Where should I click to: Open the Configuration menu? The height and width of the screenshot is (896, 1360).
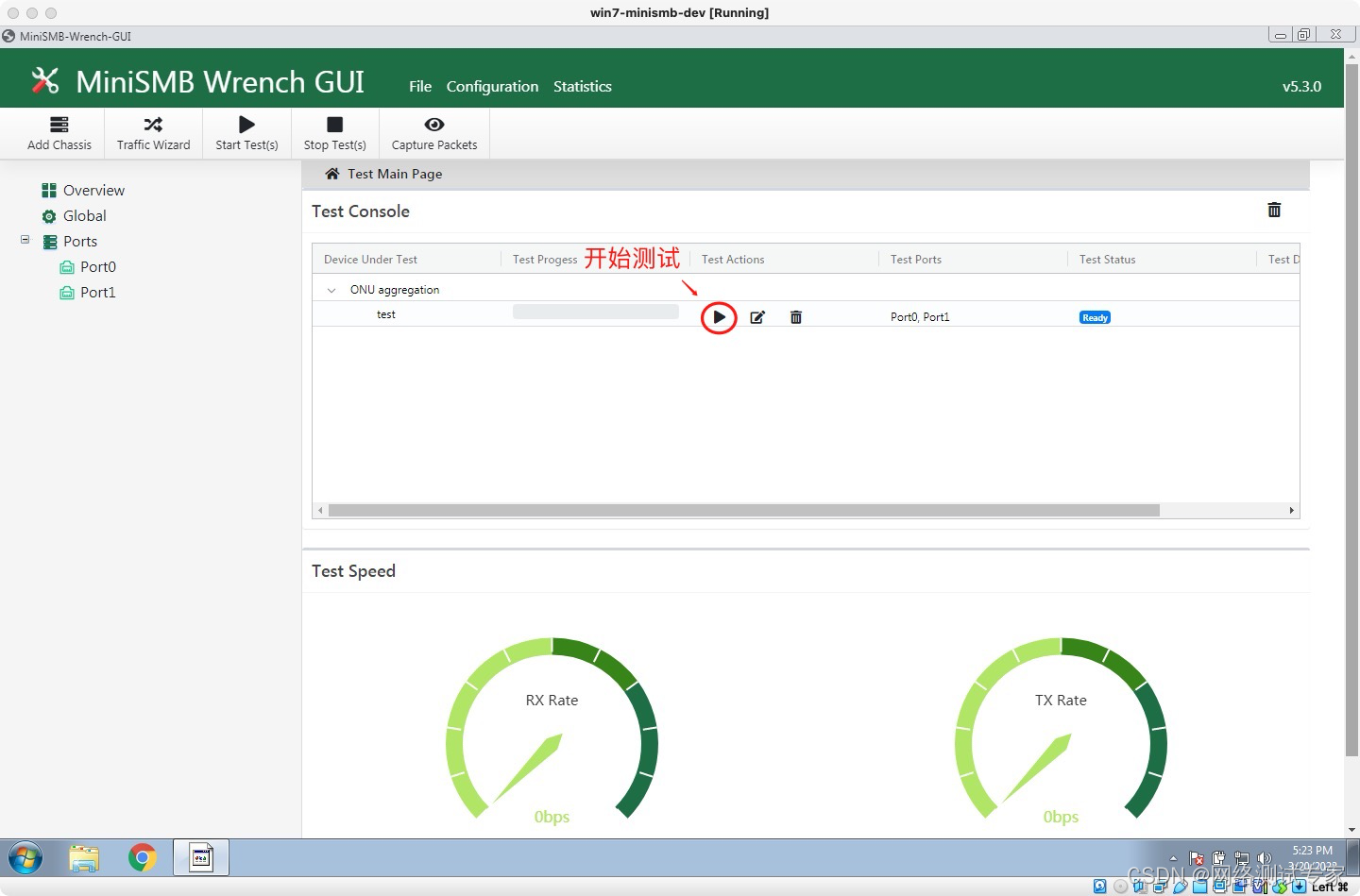tap(492, 86)
